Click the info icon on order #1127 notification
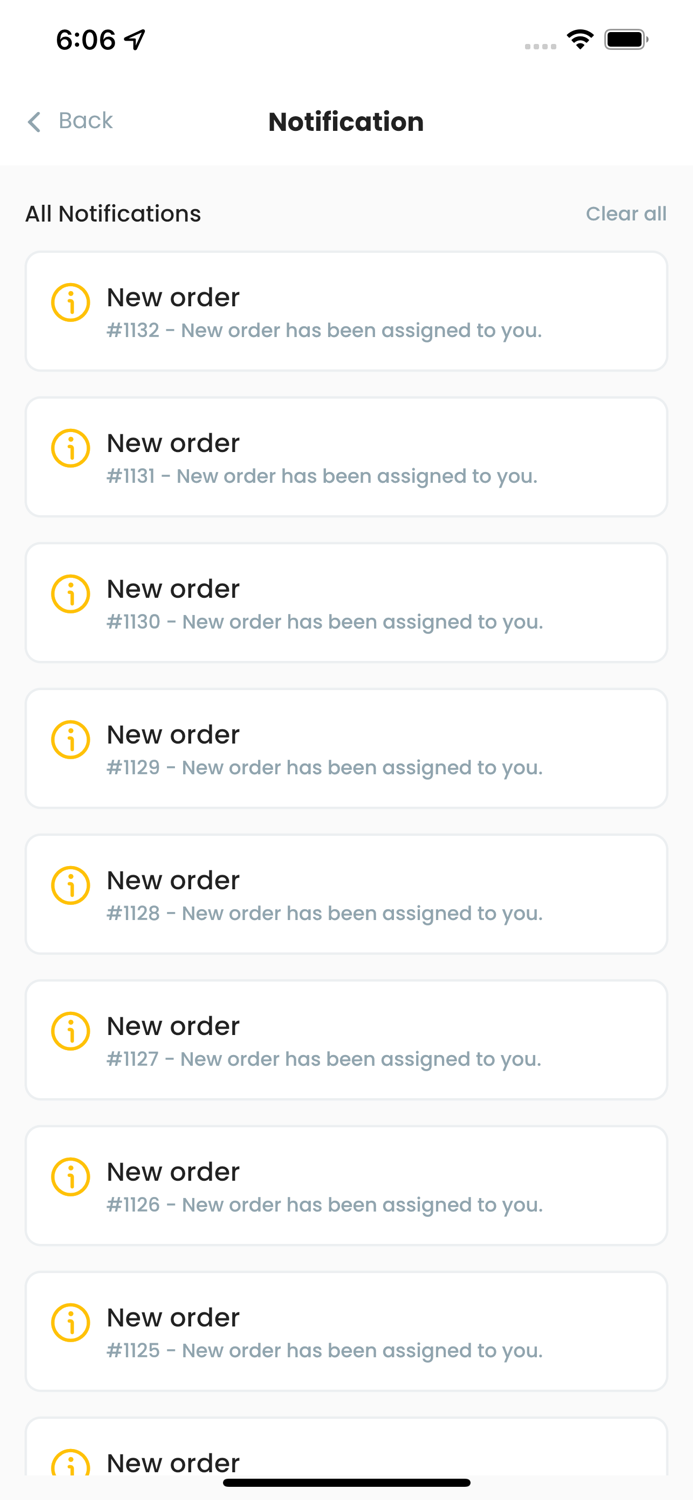This screenshot has height=1500, width=693. click(70, 1031)
